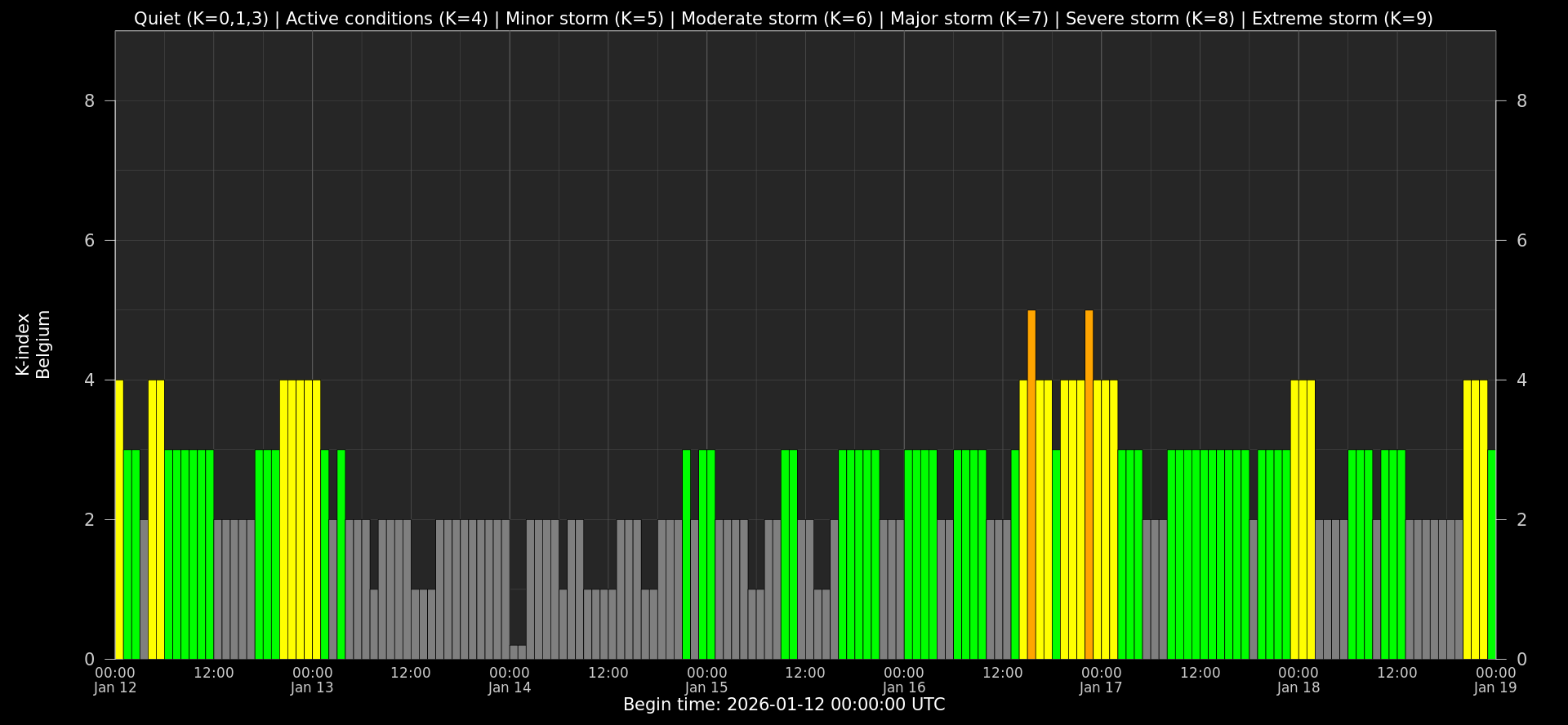Click the 'Quiet (K=0,1,3)' legend text
1568x725 pixels.
click(201, 19)
